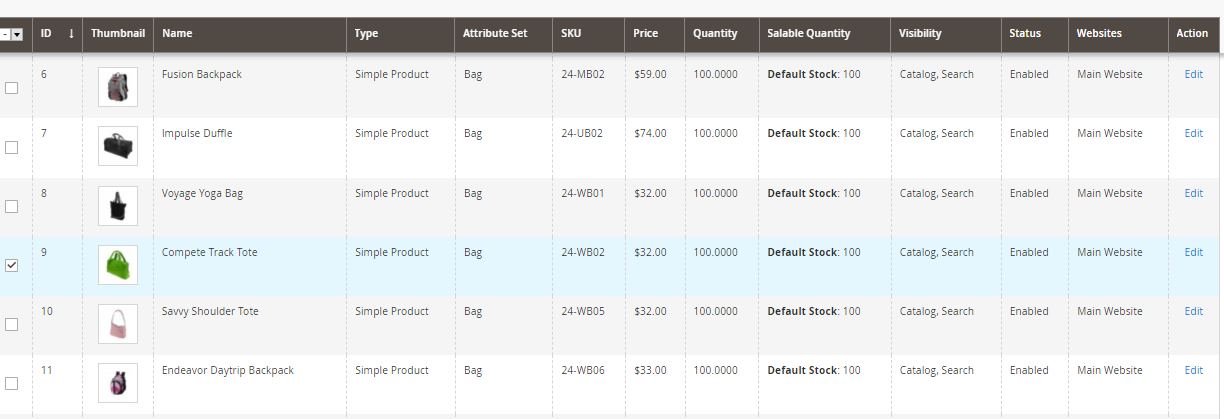
Task: Sort by the Attribute Set column header
Action: pos(503,34)
